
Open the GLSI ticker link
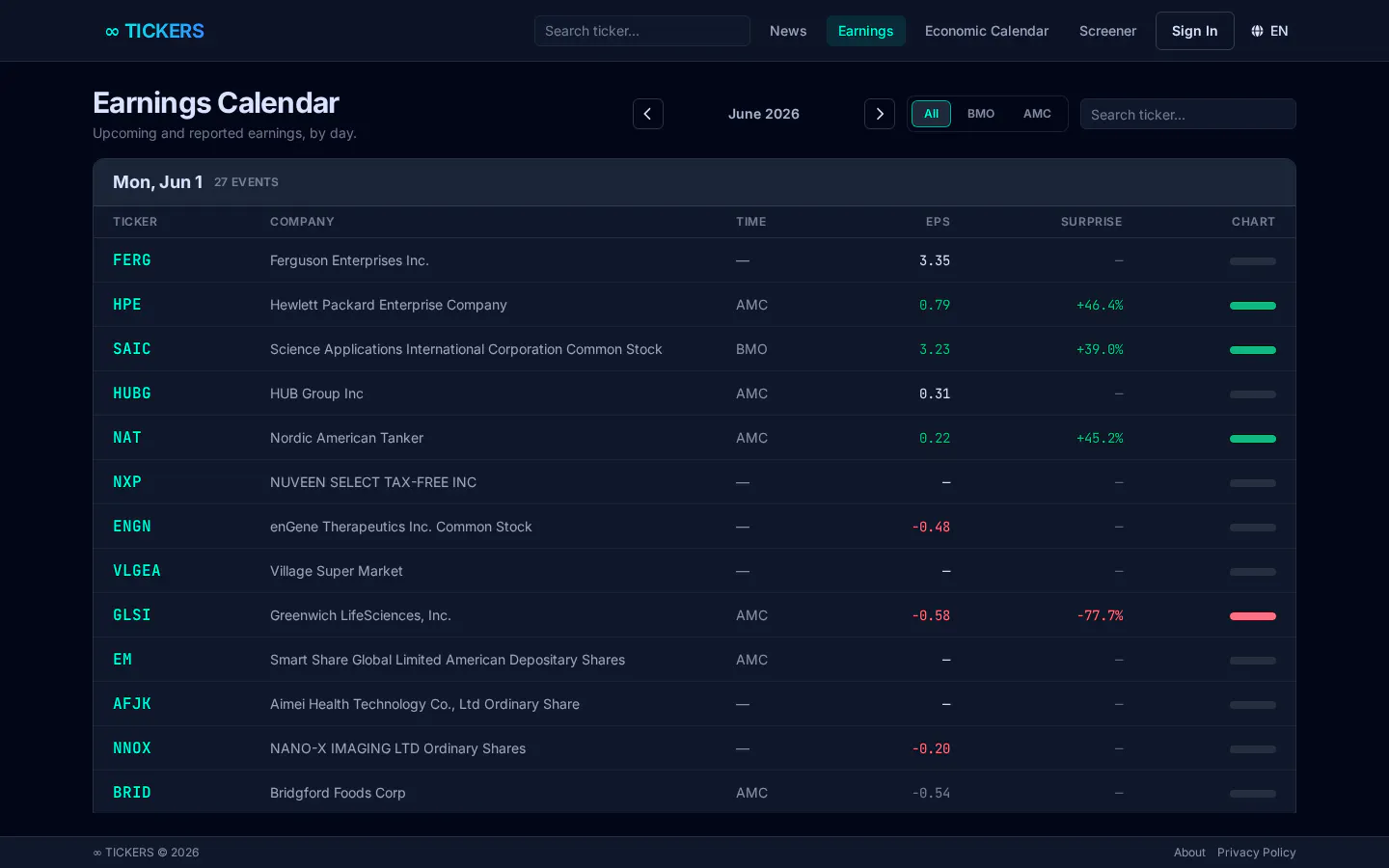132,615
